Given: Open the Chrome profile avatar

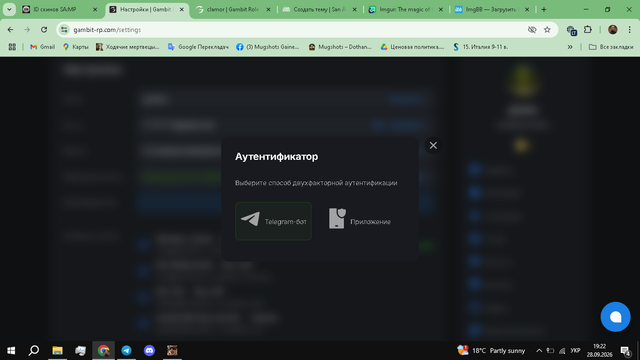Looking at the screenshot, I should tap(612, 30).
